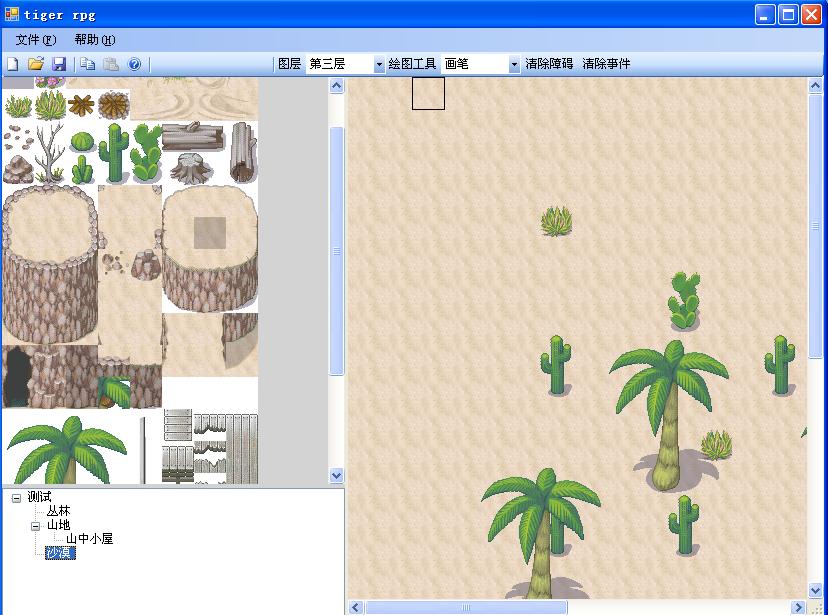Click the New file toolbar icon
Image resolution: width=828 pixels, height=615 pixels.
13,64
